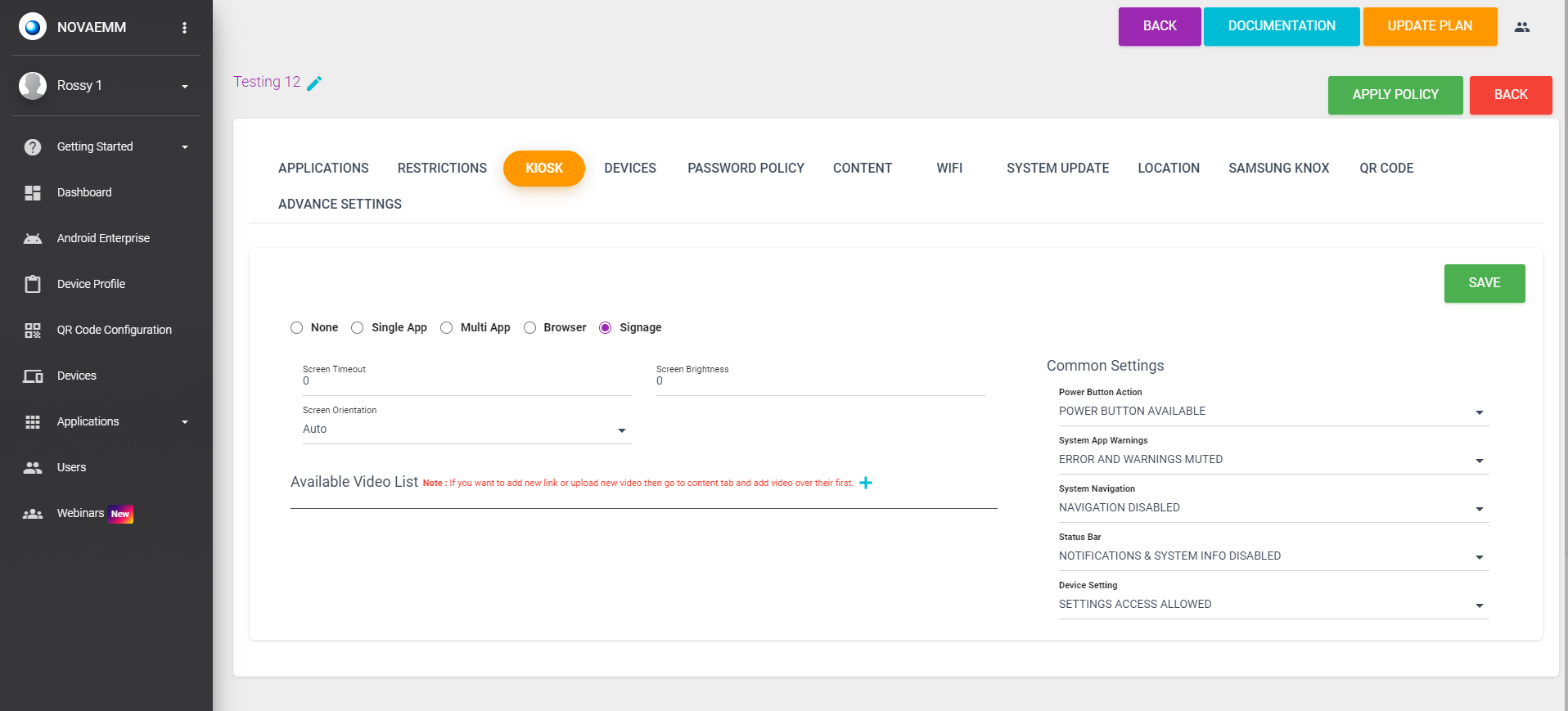
Task: Click the Webinars group icon
Action: [33, 514]
